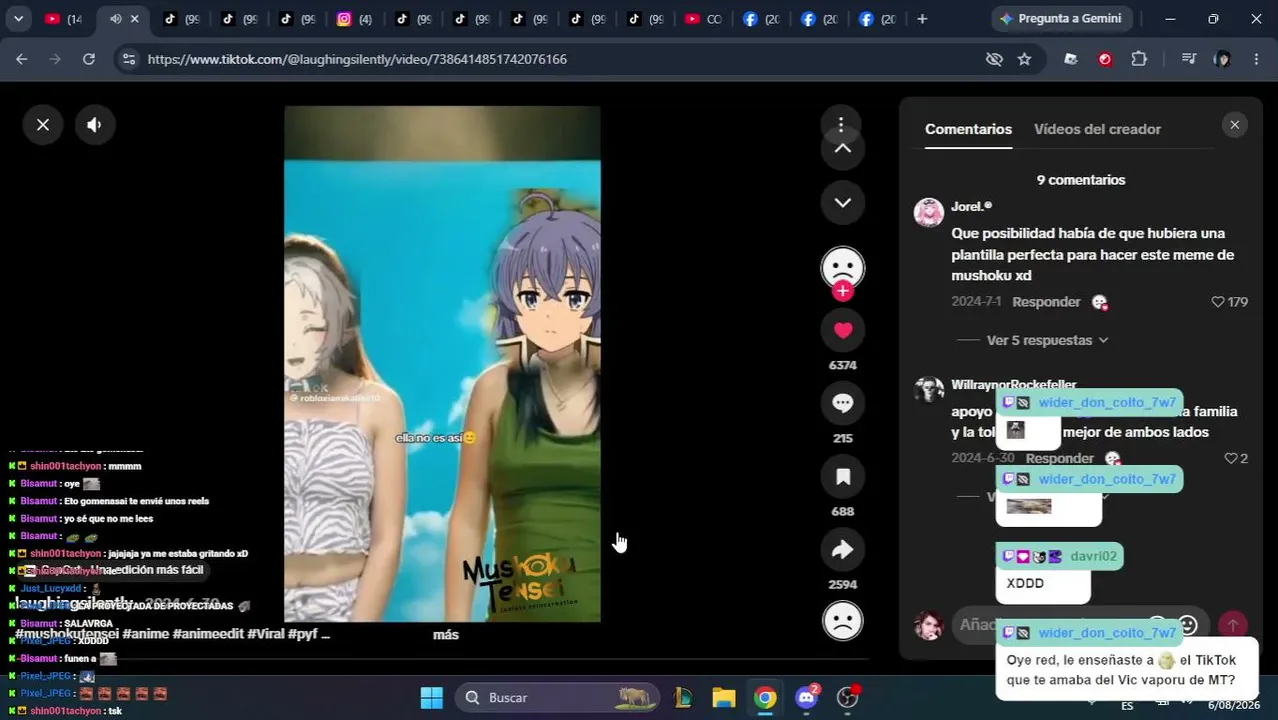
Task: Switch to Vídeos del creador tab
Action: (1097, 129)
